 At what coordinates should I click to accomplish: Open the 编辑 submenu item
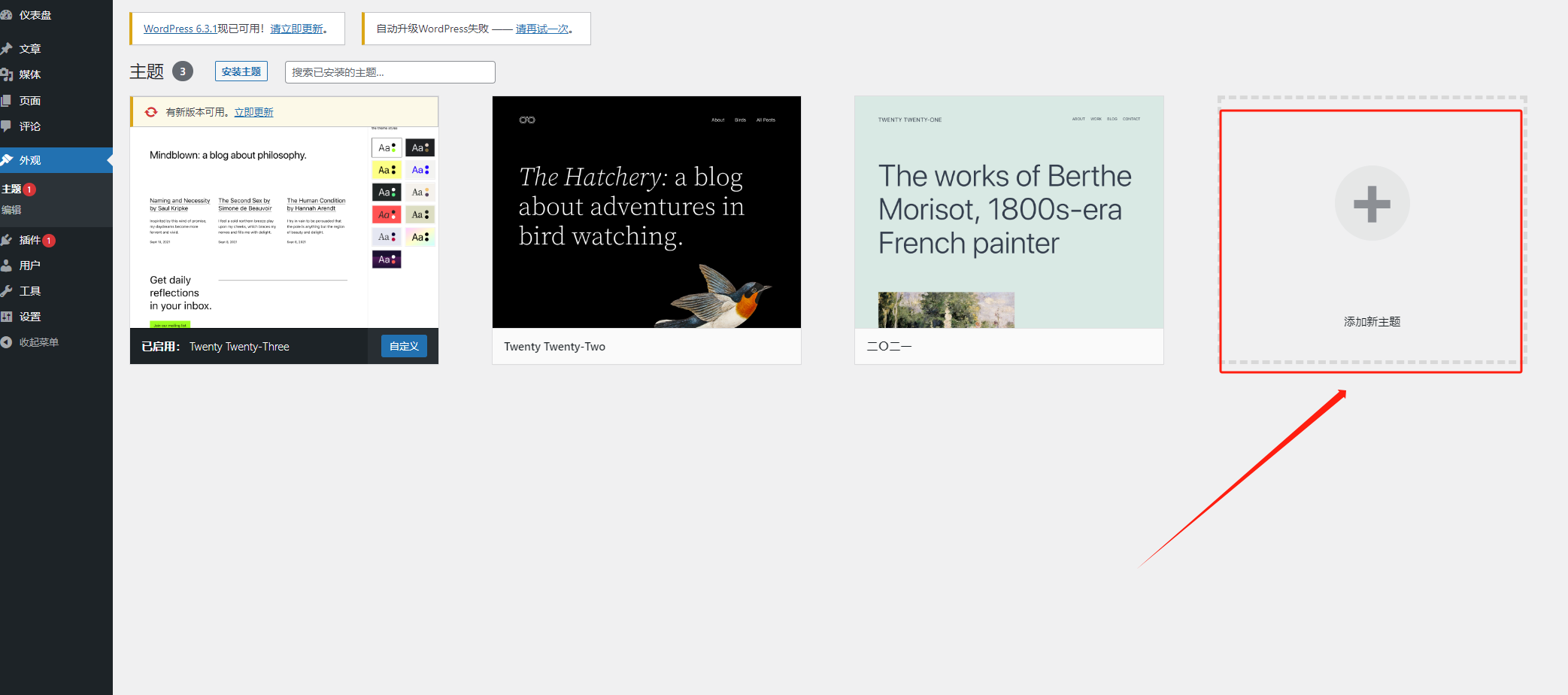pos(11,210)
